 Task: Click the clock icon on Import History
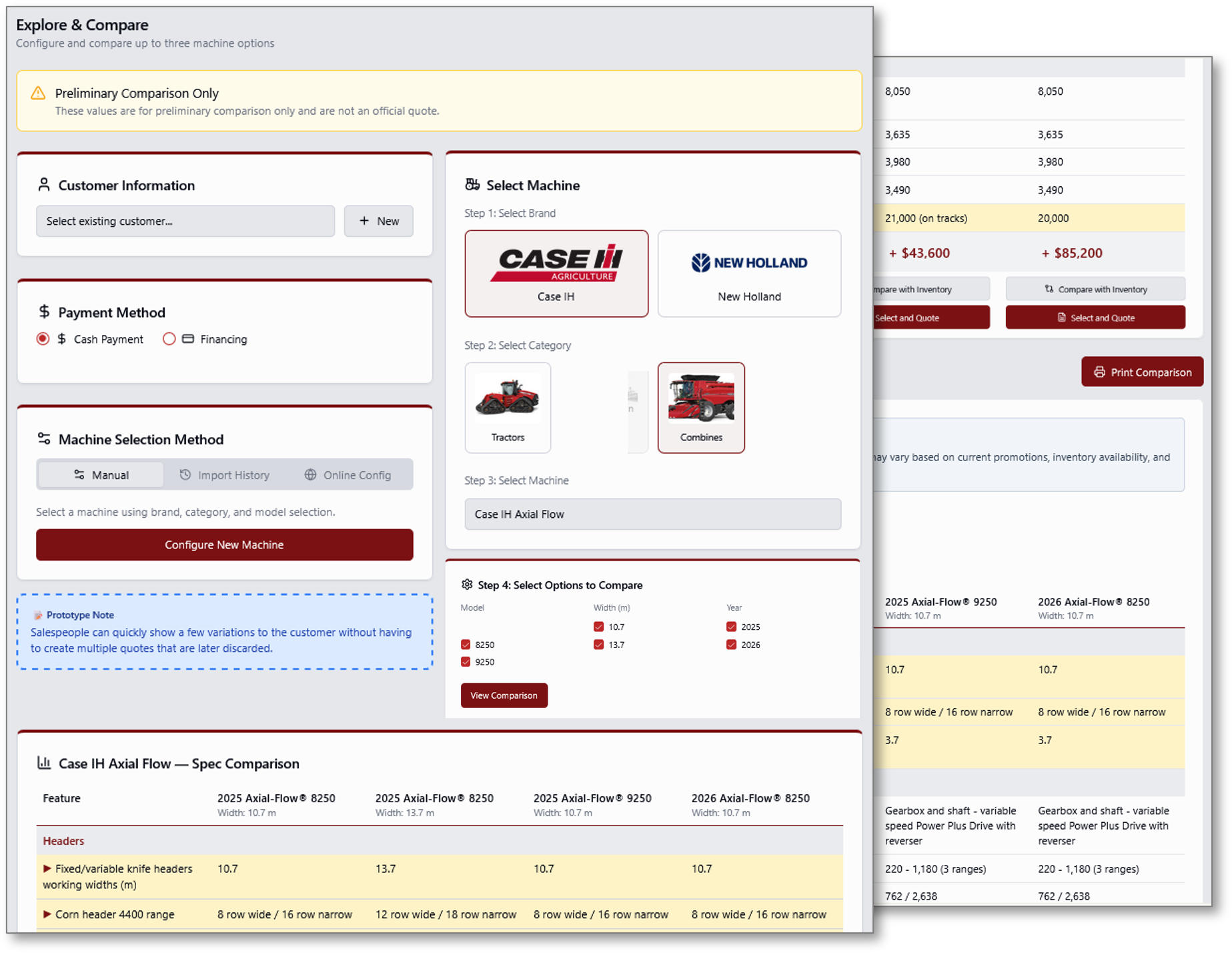[x=185, y=474]
